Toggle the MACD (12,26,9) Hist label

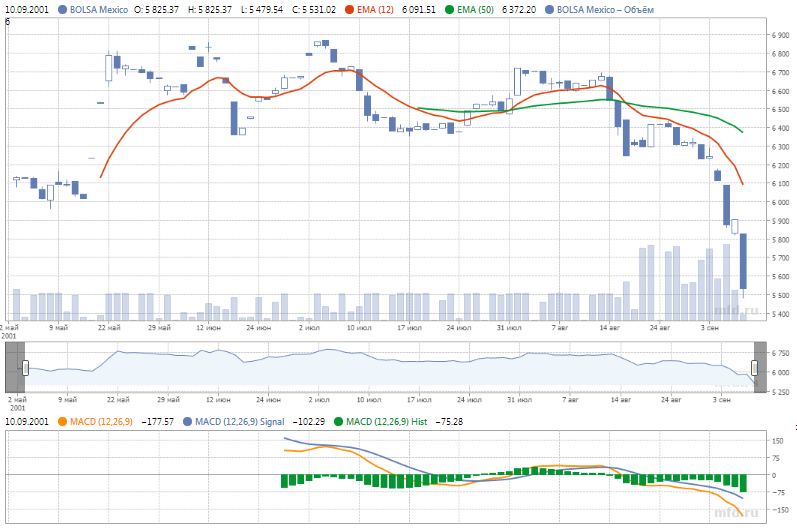(386, 422)
